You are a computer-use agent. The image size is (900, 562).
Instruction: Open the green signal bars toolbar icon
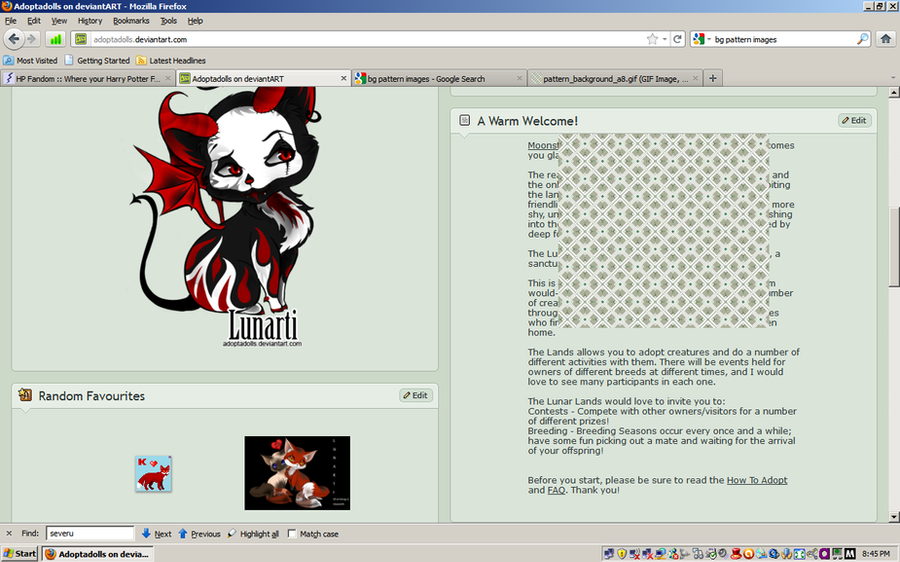pos(55,39)
